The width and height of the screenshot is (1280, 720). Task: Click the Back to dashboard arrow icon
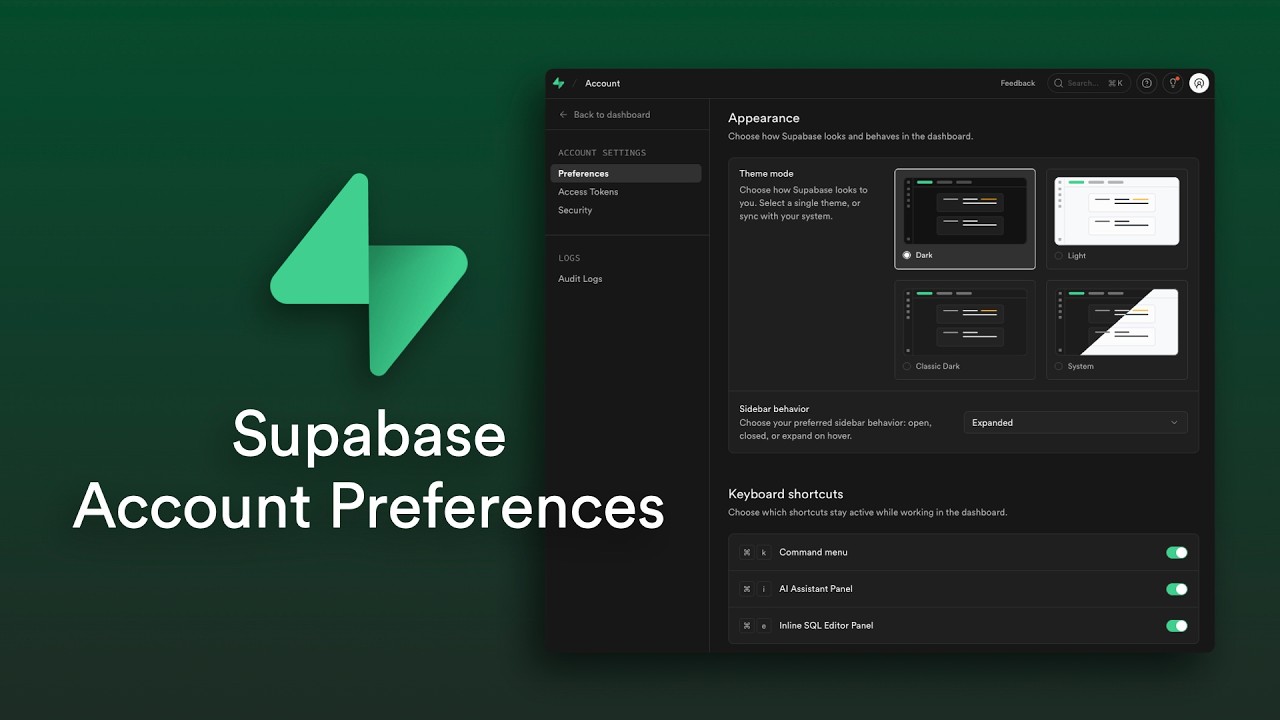(x=563, y=115)
